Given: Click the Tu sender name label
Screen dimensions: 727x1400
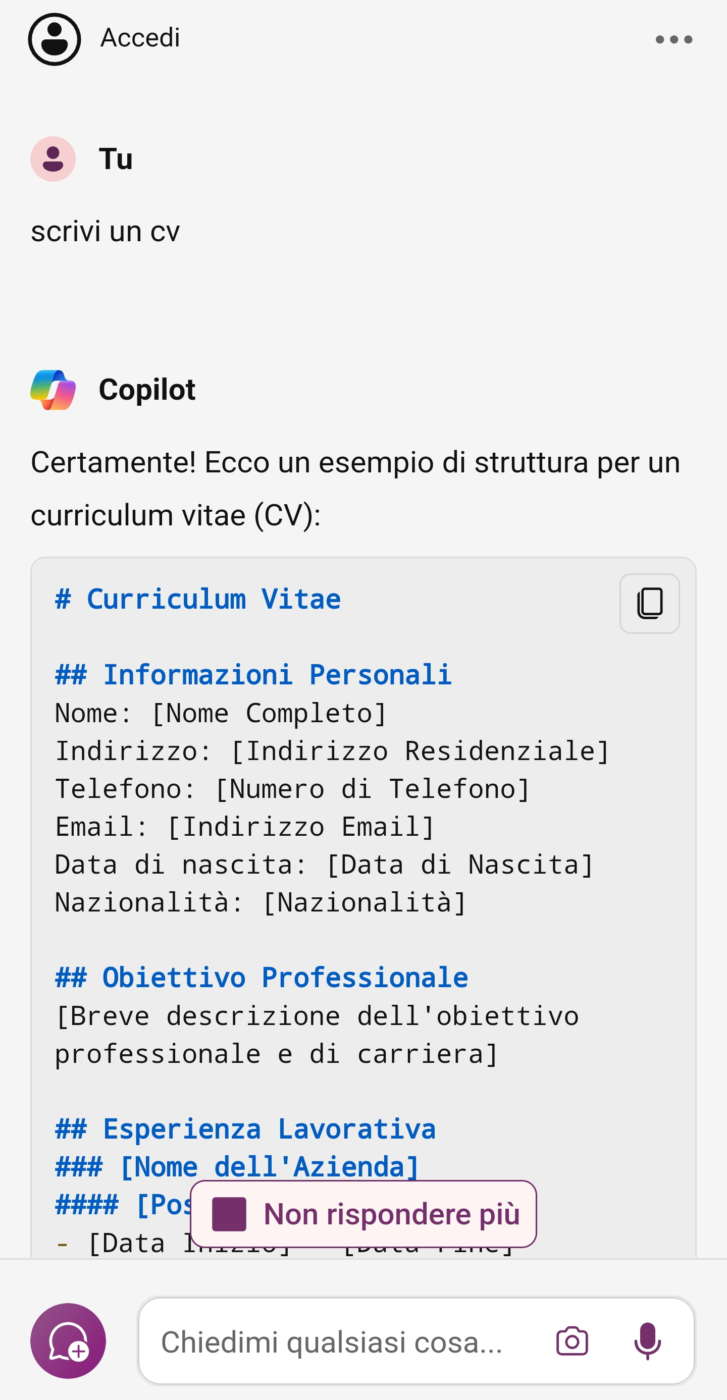Looking at the screenshot, I should [116, 159].
